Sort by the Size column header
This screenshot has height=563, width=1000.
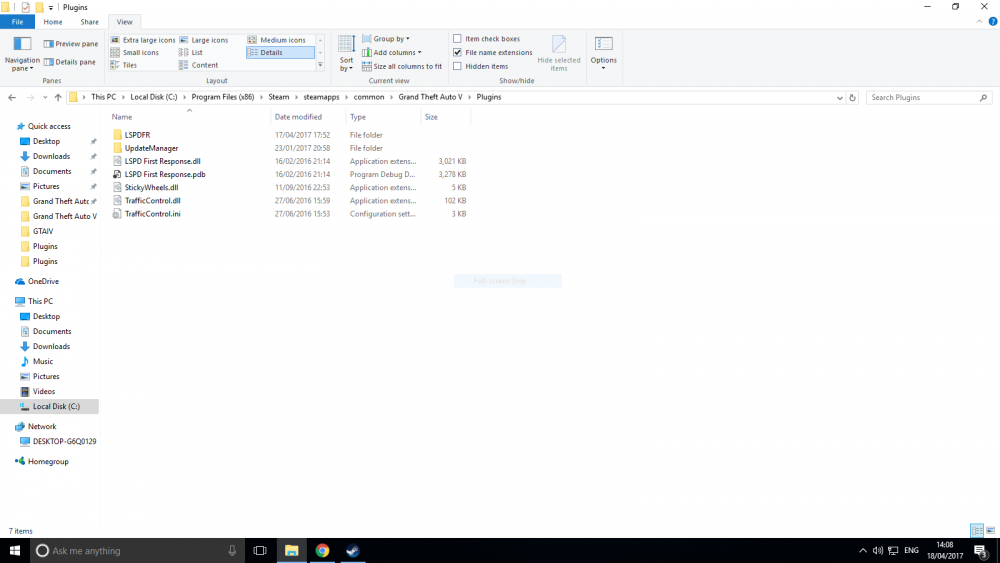pos(431,117)
